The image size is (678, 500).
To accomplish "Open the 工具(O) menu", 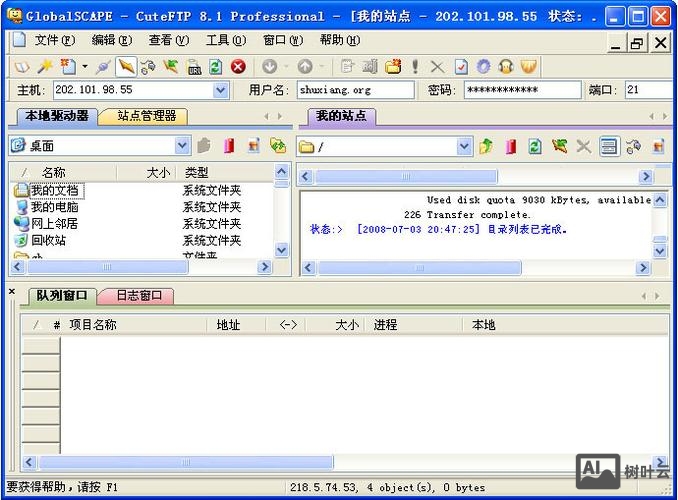I will tap(226, 40).
